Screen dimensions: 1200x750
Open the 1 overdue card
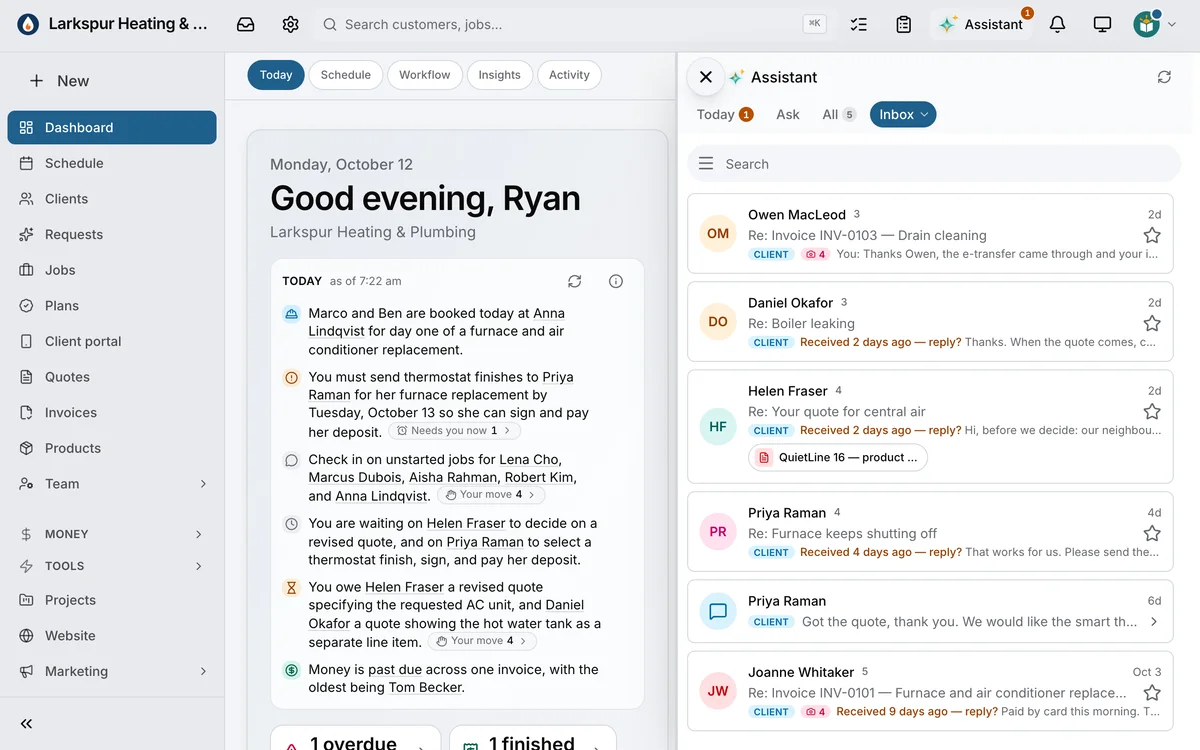pyautogui.click(x=356, y=740)
